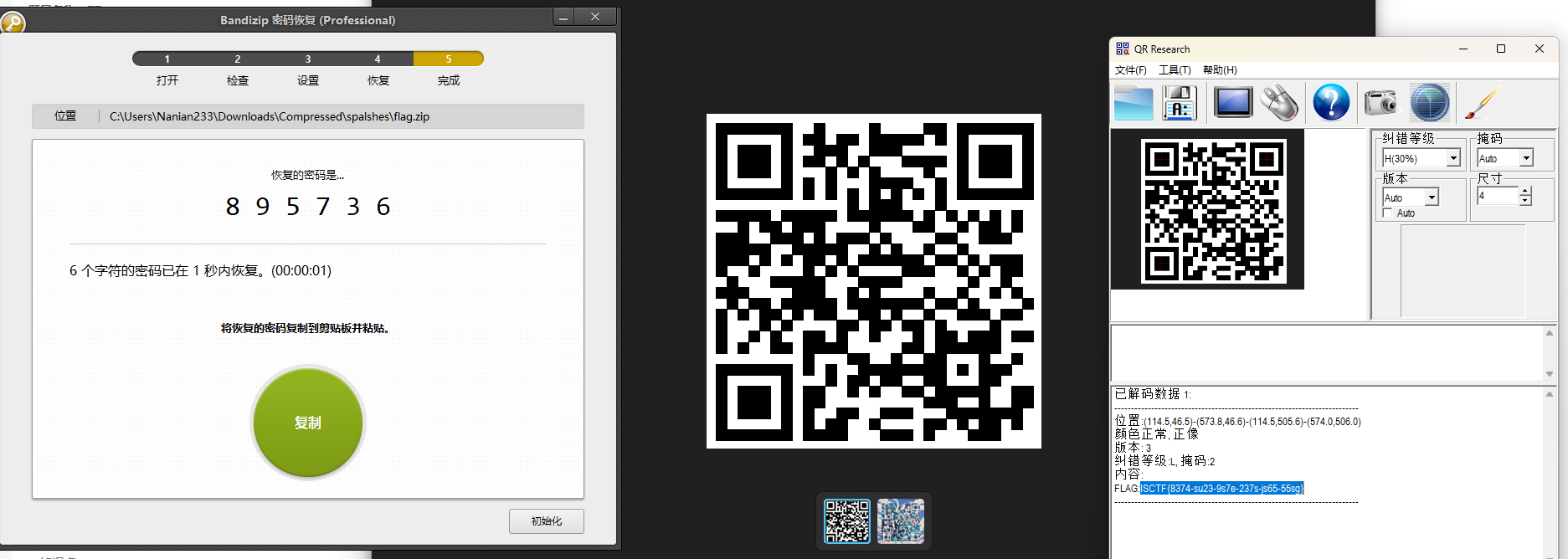
Task: Click the 尺寸 size input field
Action: tap(1498, 196)
